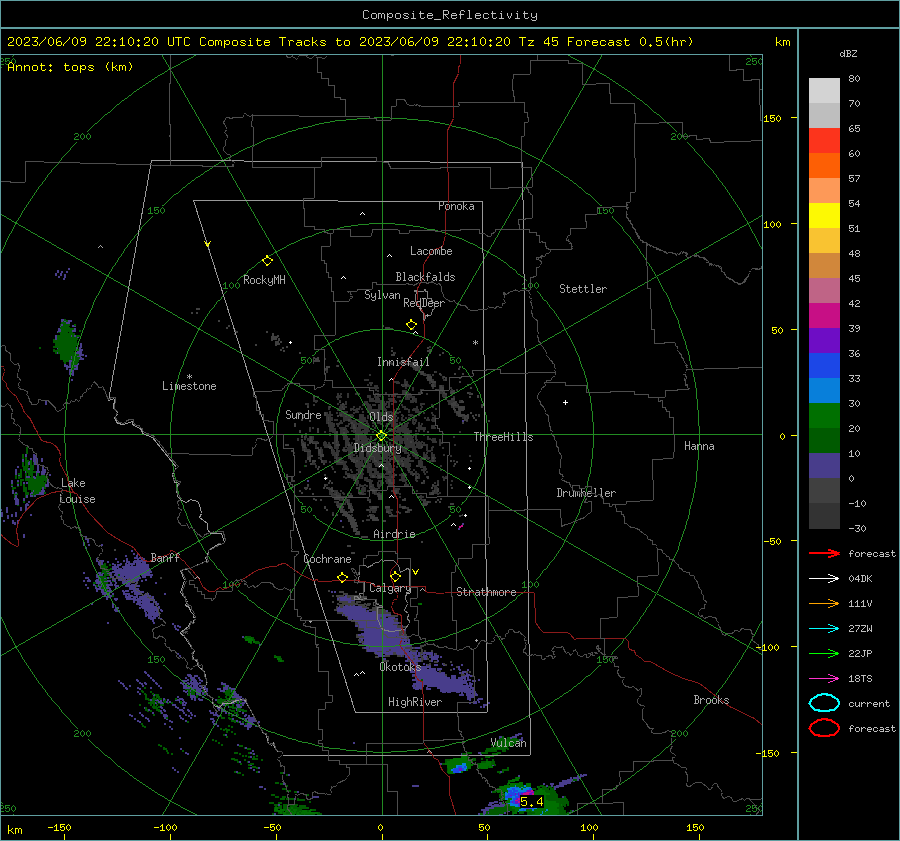Viewport: 900px width, 841px height.
Task: Click the UTC Composite Tracks timestamp header
Action: [350, 42]
